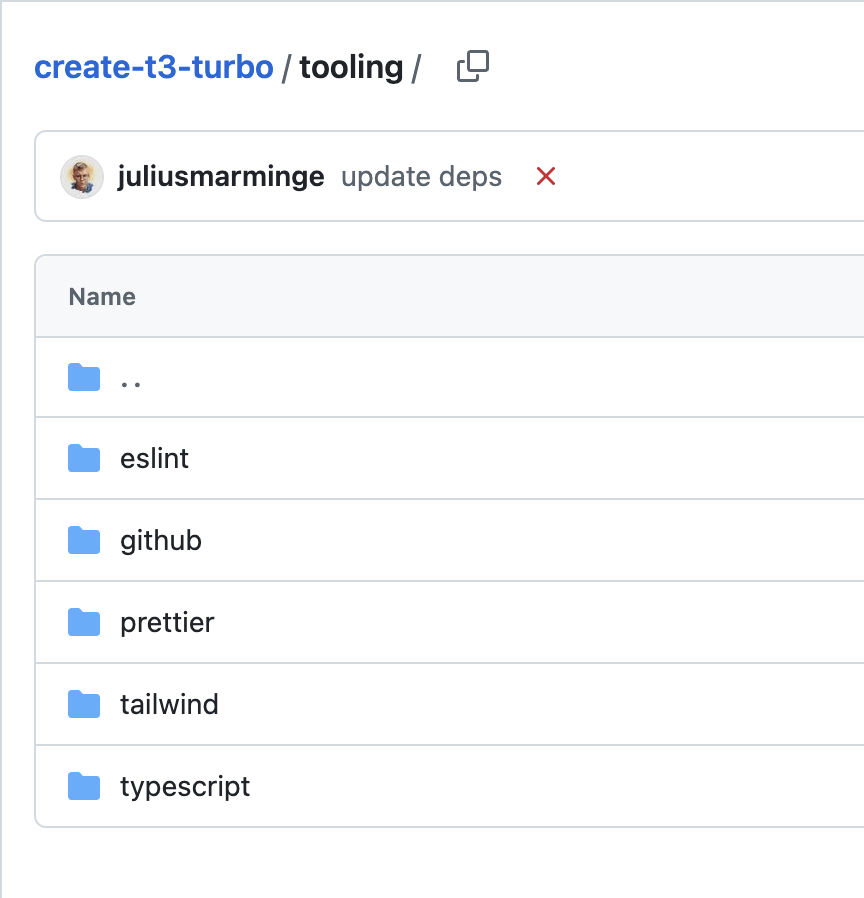The height and width of the screenshot is (898, 864).
Task: Open the prettier folder
Action: 167,623
